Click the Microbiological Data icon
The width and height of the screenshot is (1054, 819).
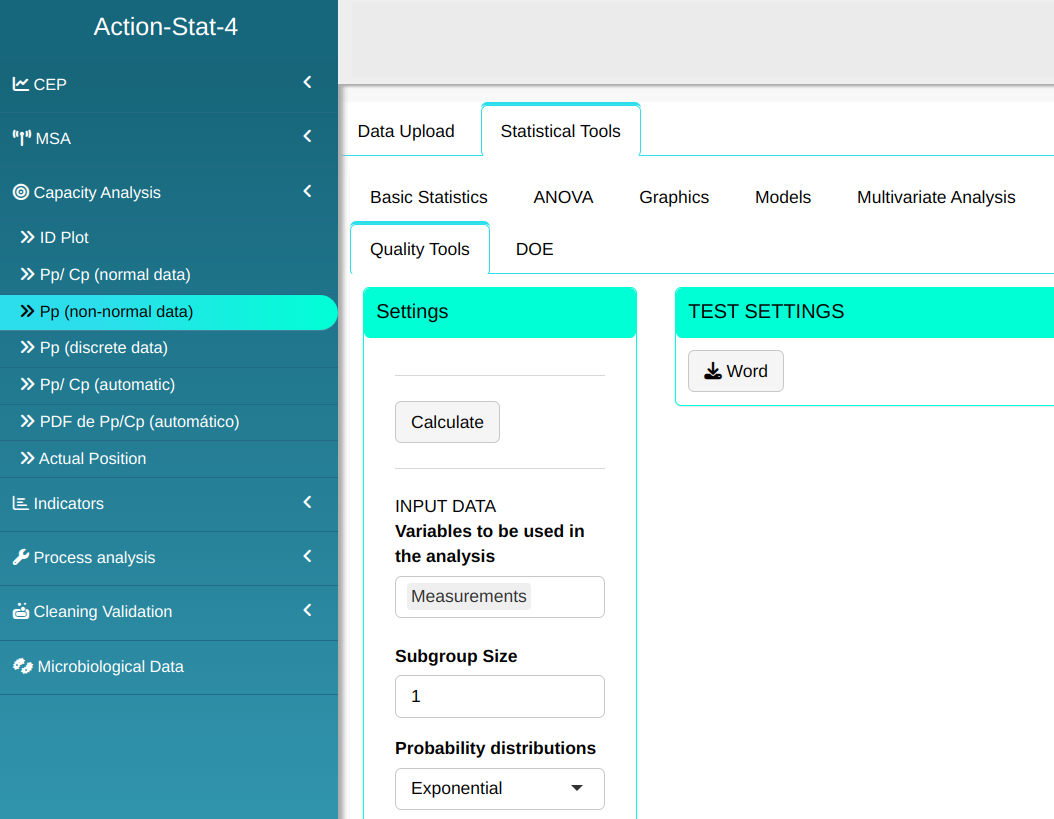tap(22, 666)
